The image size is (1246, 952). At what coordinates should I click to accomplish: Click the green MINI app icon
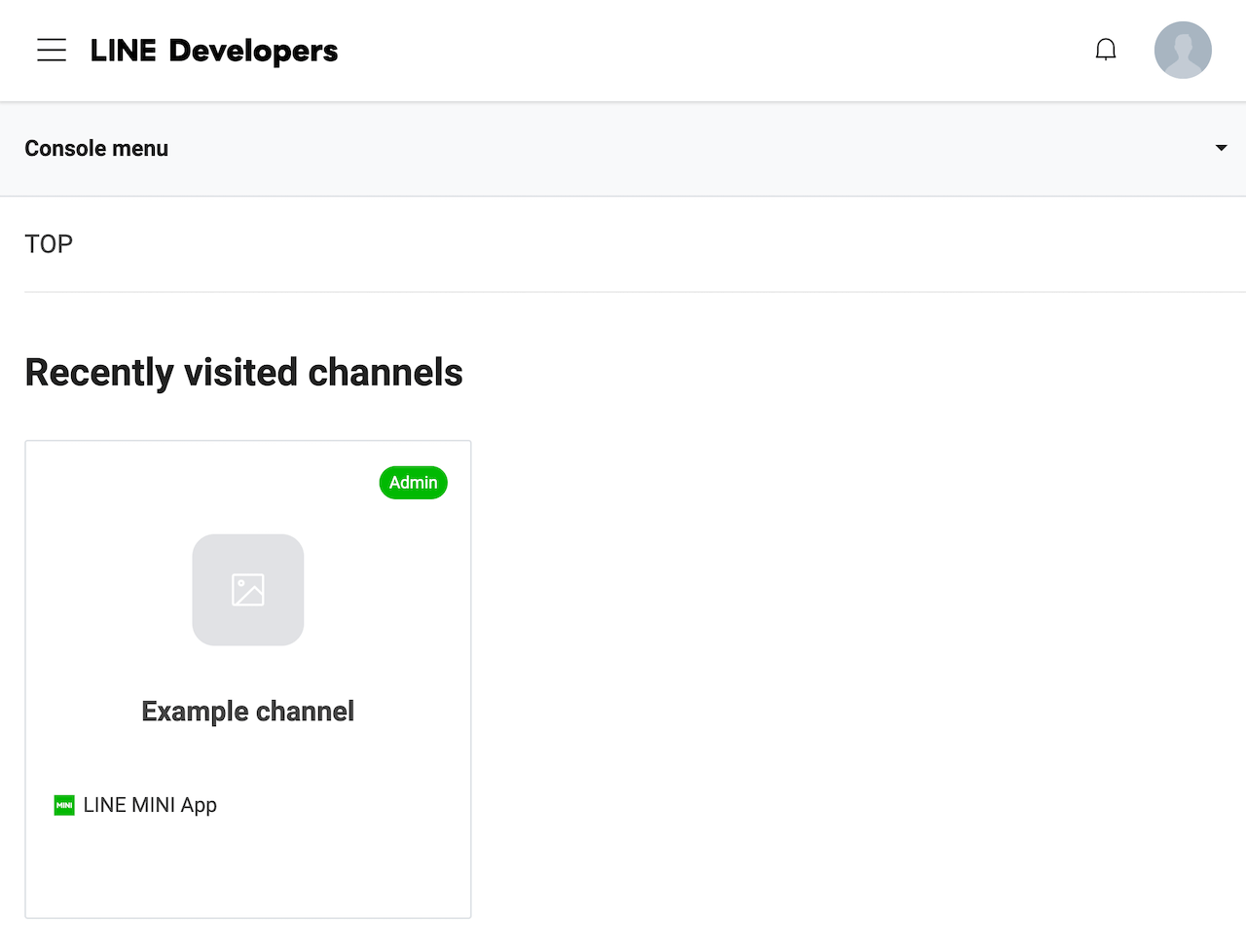coord(64,805)
